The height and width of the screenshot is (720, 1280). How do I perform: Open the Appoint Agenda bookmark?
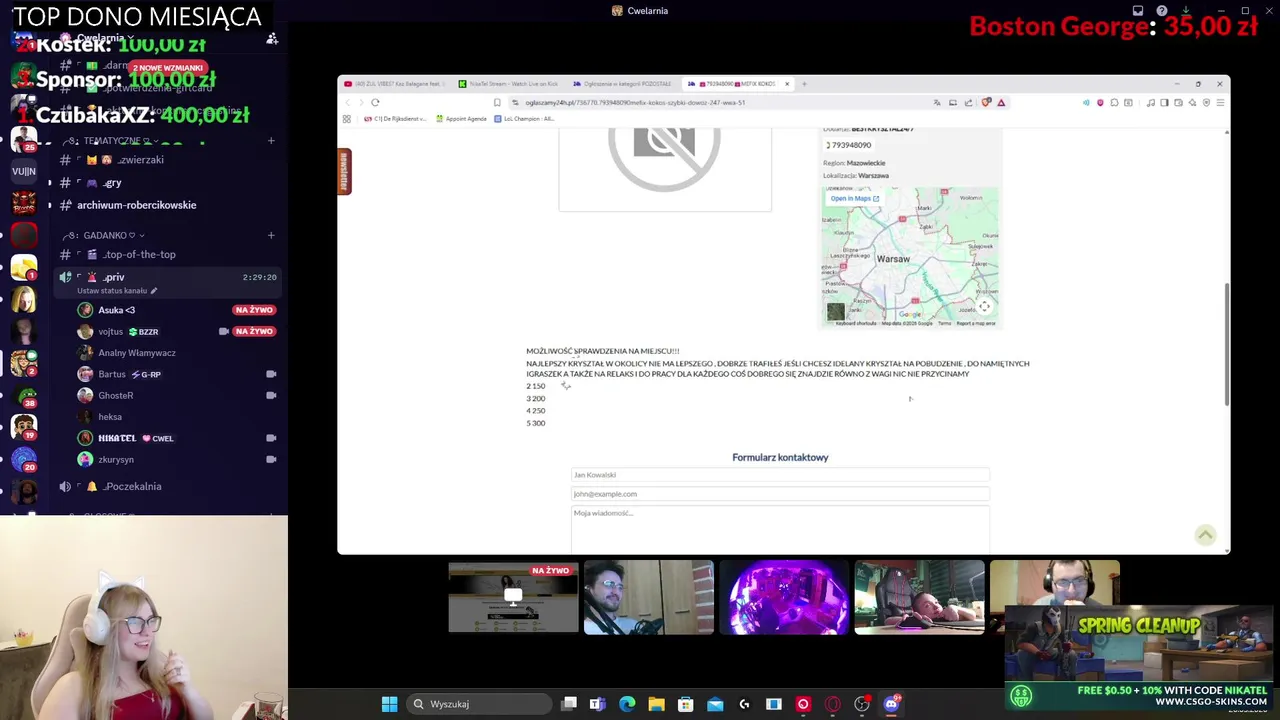point(460,119)
